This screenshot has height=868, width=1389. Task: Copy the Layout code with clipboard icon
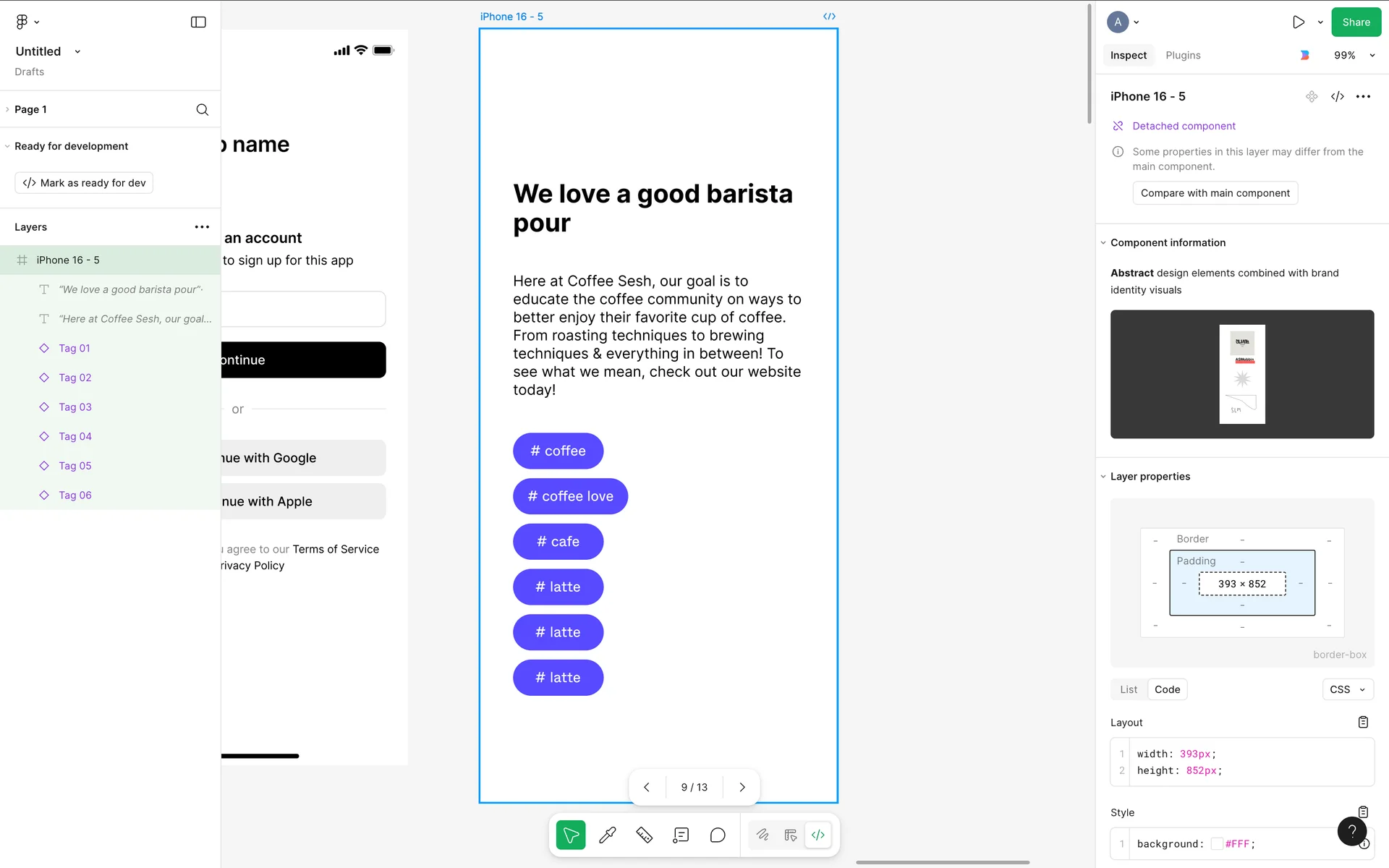(1363, 722)
